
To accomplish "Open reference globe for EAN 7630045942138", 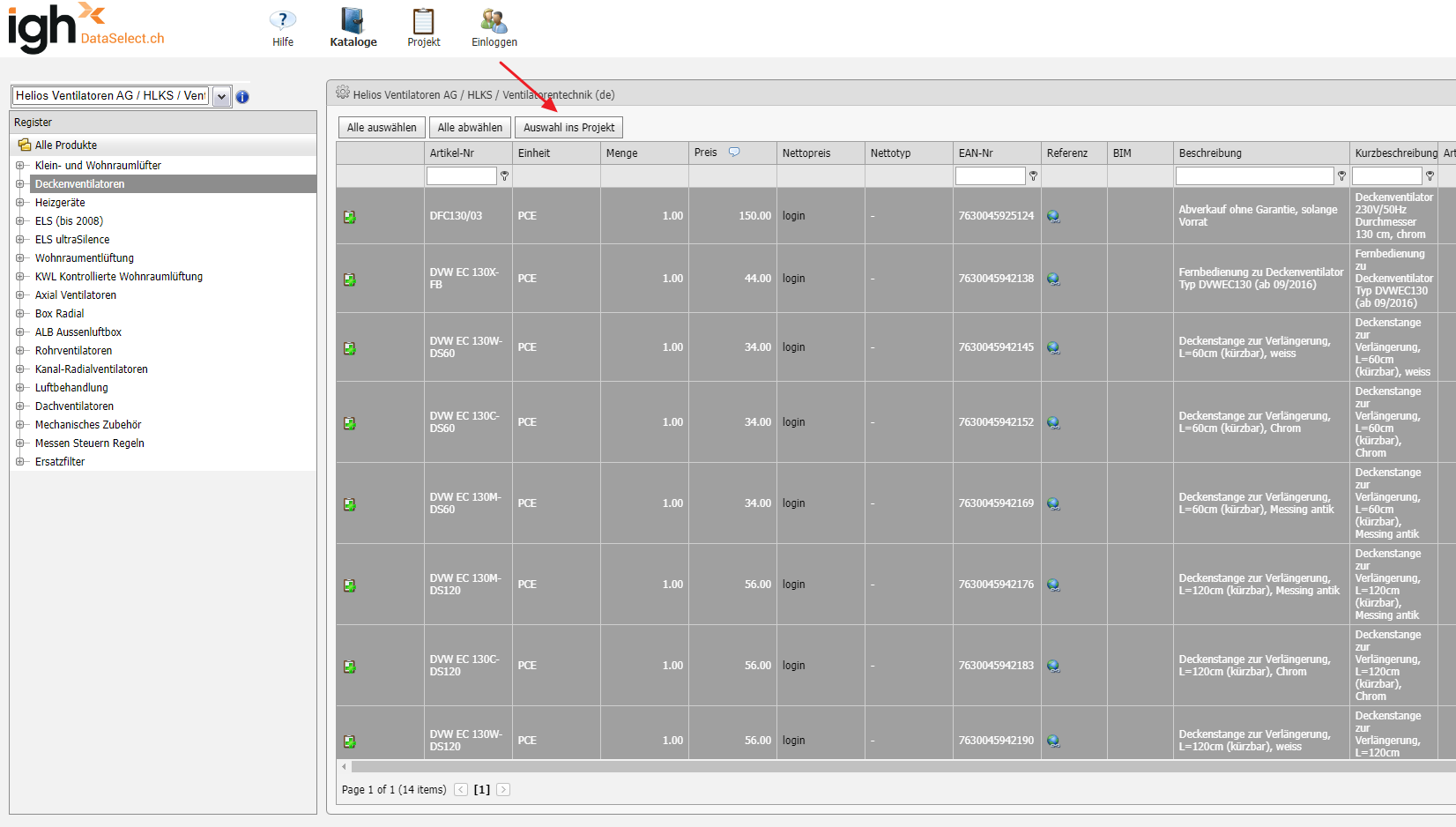I will 1053,279.
